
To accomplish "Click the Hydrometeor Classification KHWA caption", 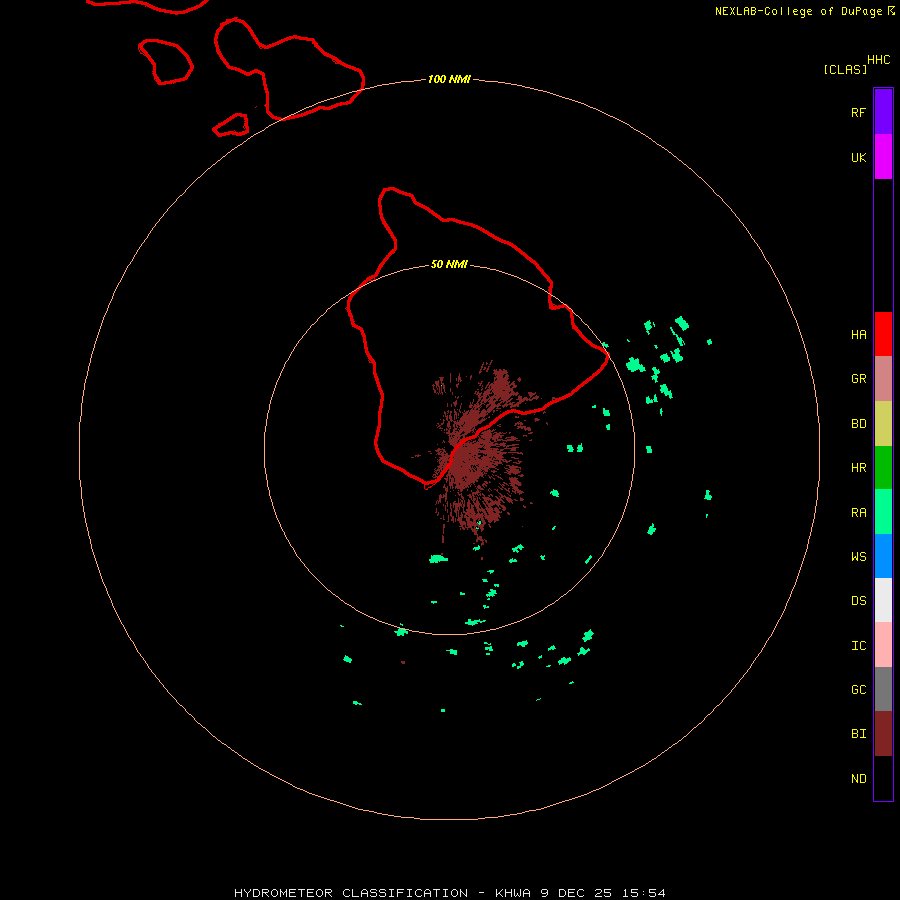I will [449, 893].
